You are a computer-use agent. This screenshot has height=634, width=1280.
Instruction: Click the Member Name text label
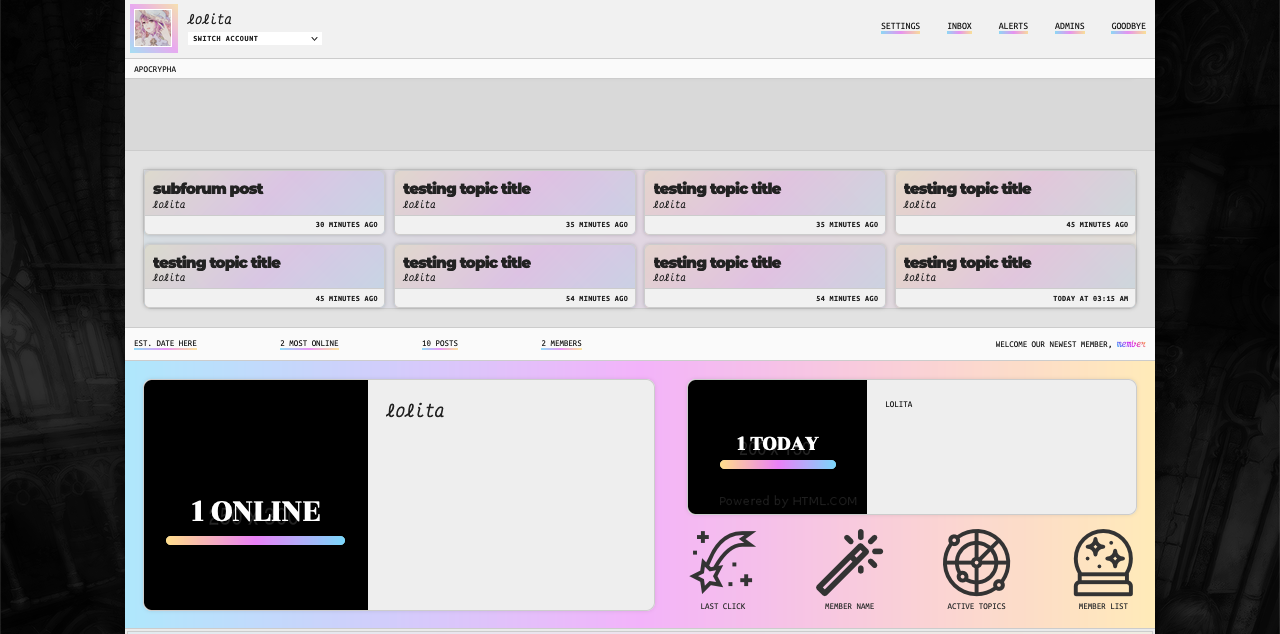849,607
